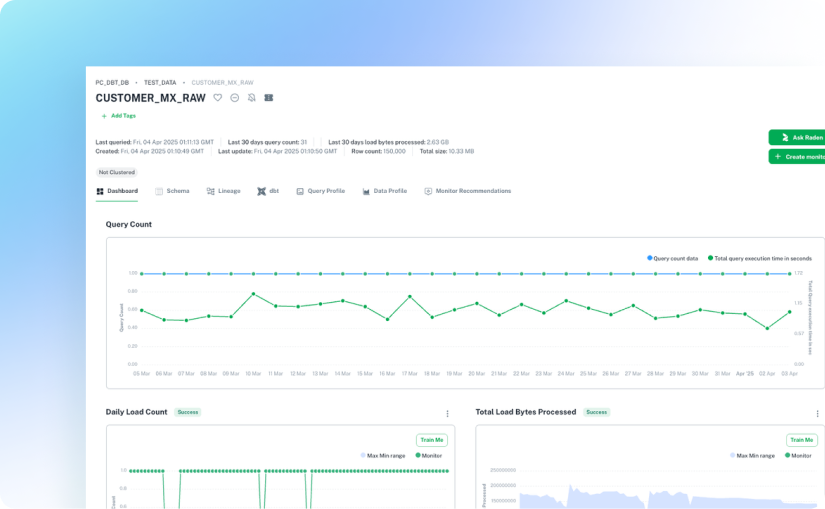Click the circled minus icon beside the title
This screenshot has height=509, width=825.
[x=235, y=98]
